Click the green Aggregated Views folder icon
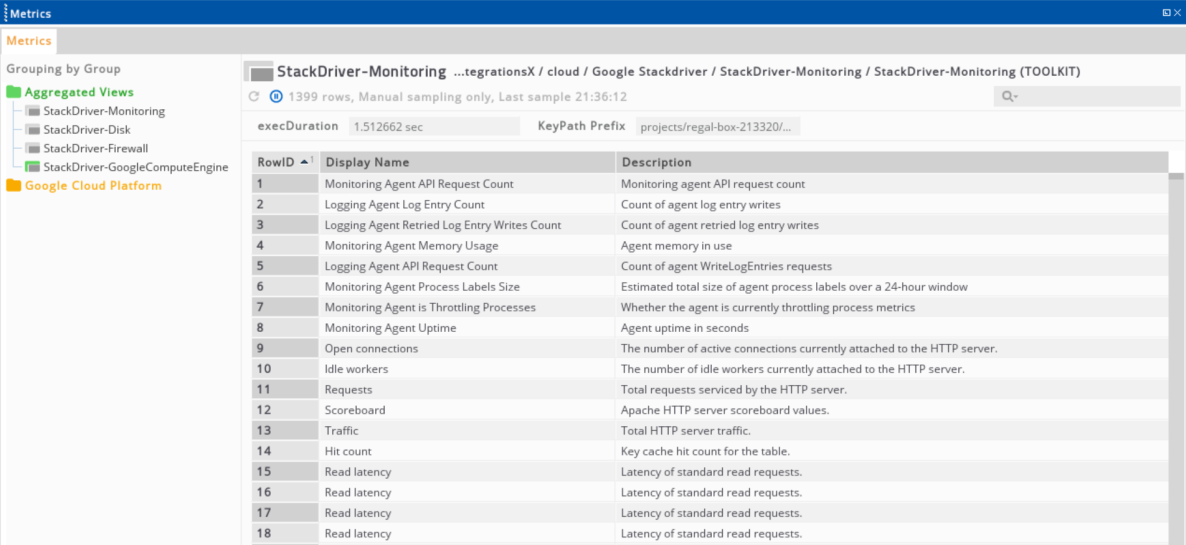Screen dimensions: 1186x545 (14, 92)
